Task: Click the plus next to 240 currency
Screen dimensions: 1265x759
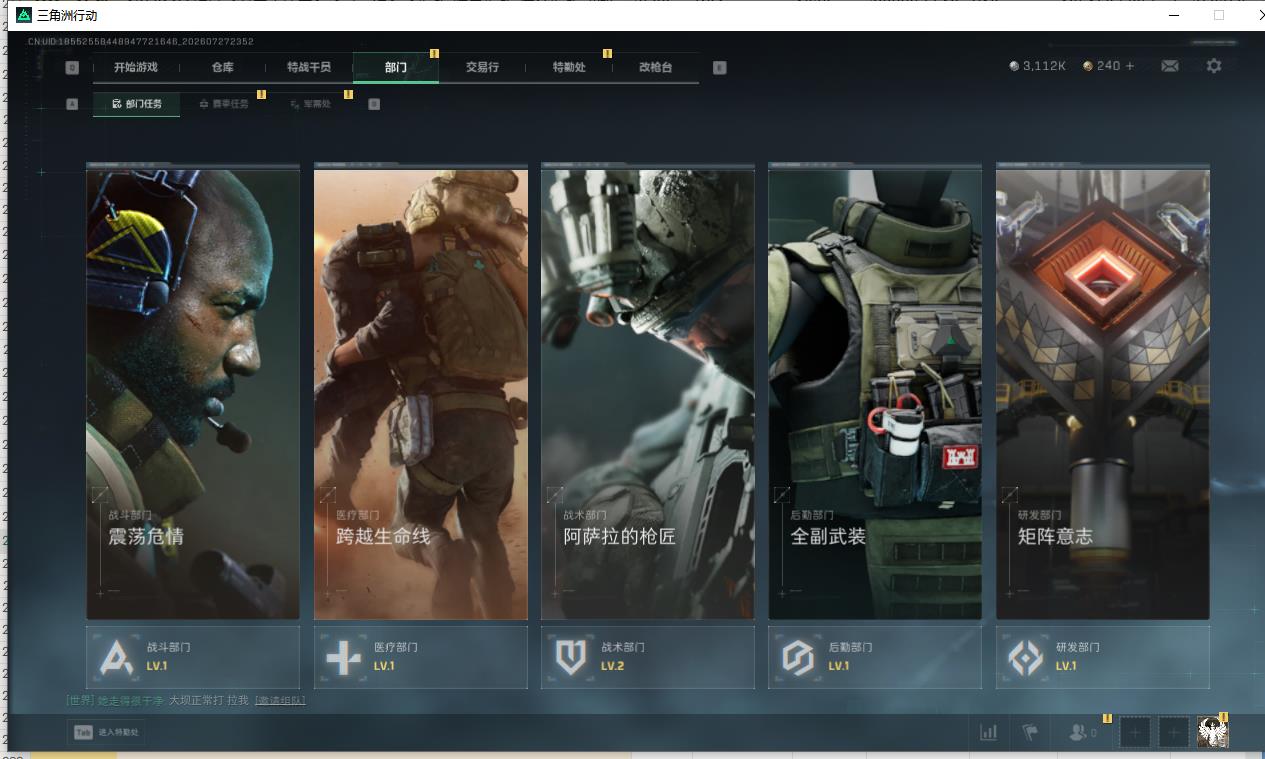Action: pyautogui.click(x=1130, y=66)
